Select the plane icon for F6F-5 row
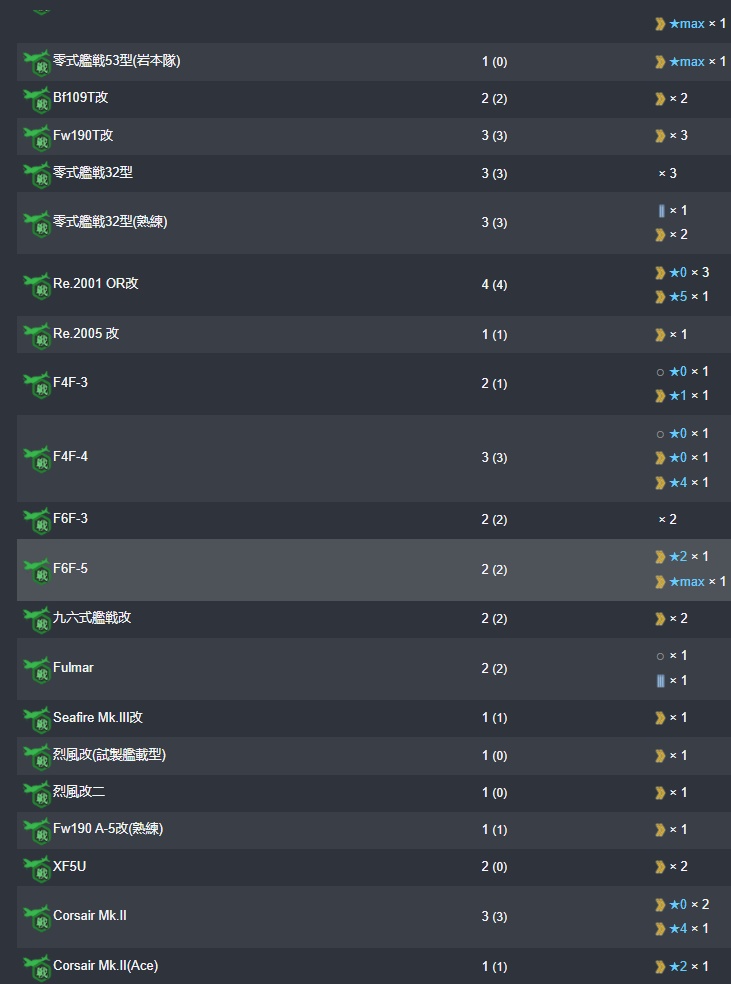The width and height of the screenshot is (731, 984). coord(37,570)
